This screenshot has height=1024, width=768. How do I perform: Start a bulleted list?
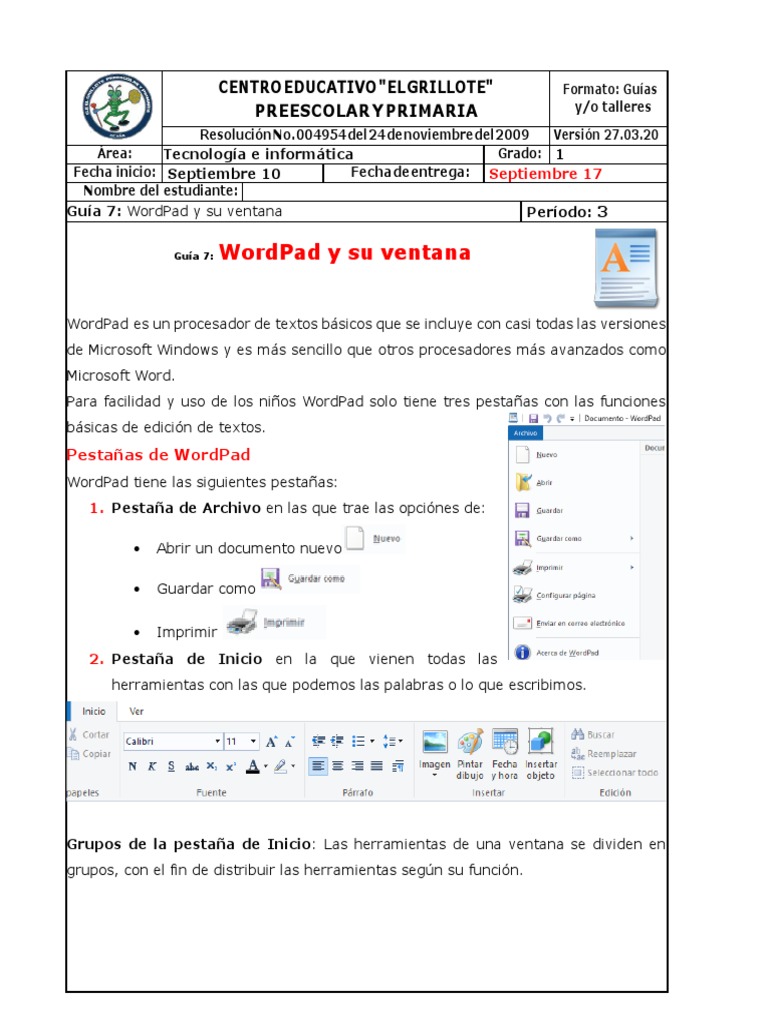[x=359, y=741]
